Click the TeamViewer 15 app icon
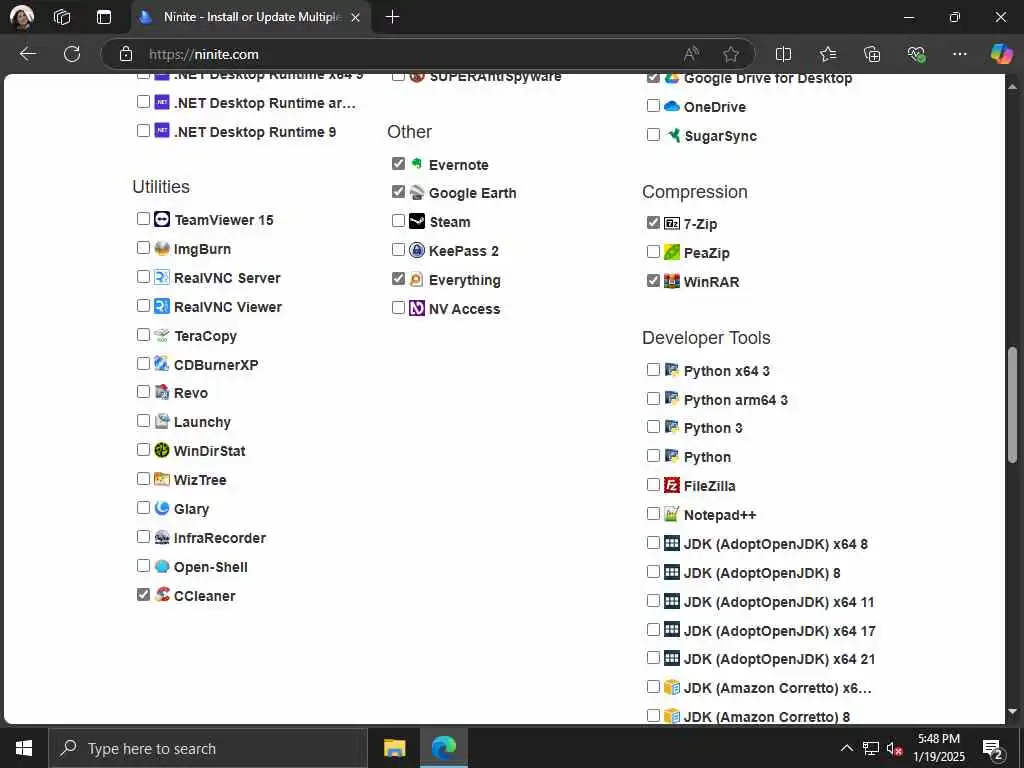Viewport: 1024px width, 768px height. (162, 219)
